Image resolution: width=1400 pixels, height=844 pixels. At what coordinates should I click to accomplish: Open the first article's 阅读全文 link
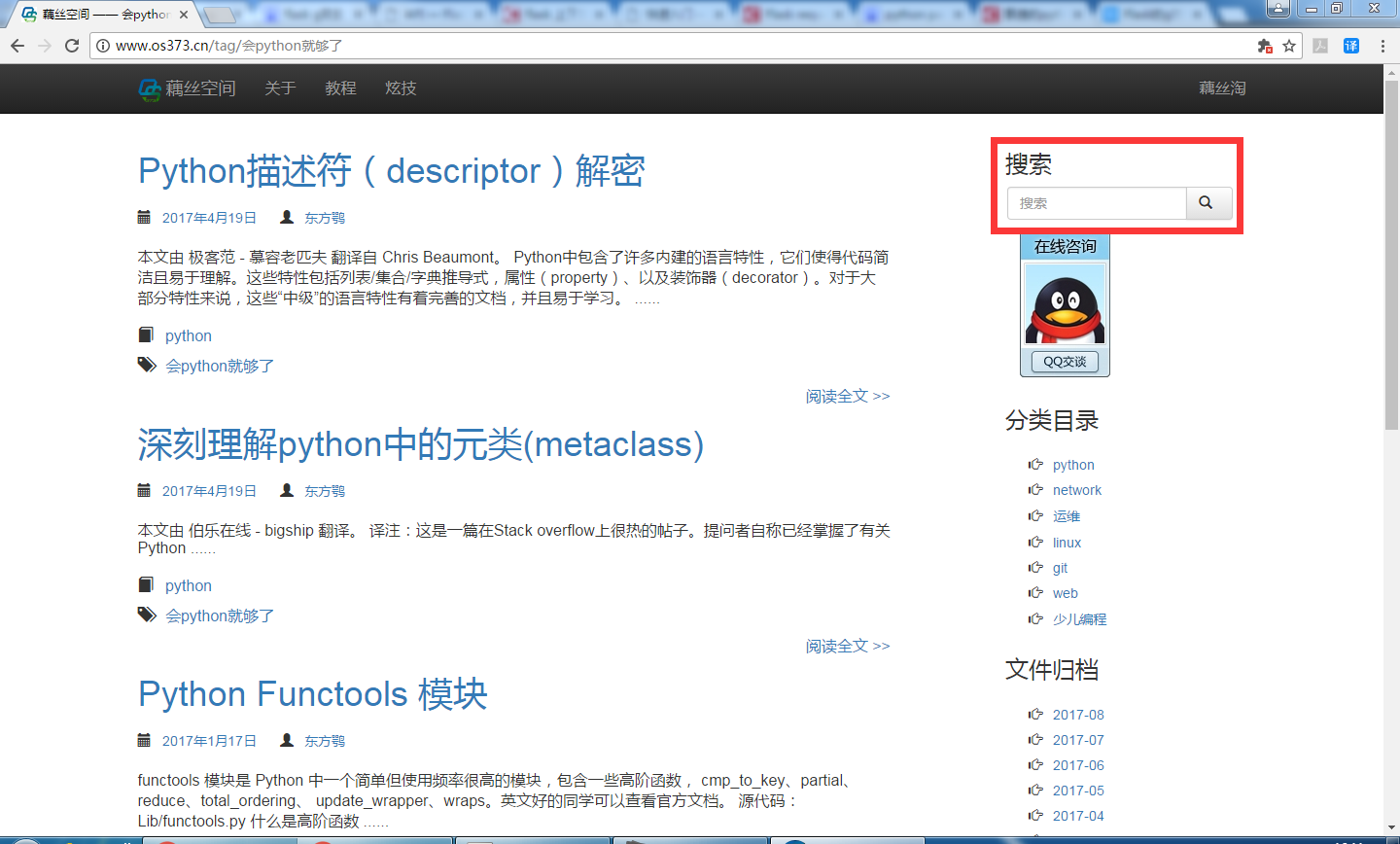[x=848, y=396]
